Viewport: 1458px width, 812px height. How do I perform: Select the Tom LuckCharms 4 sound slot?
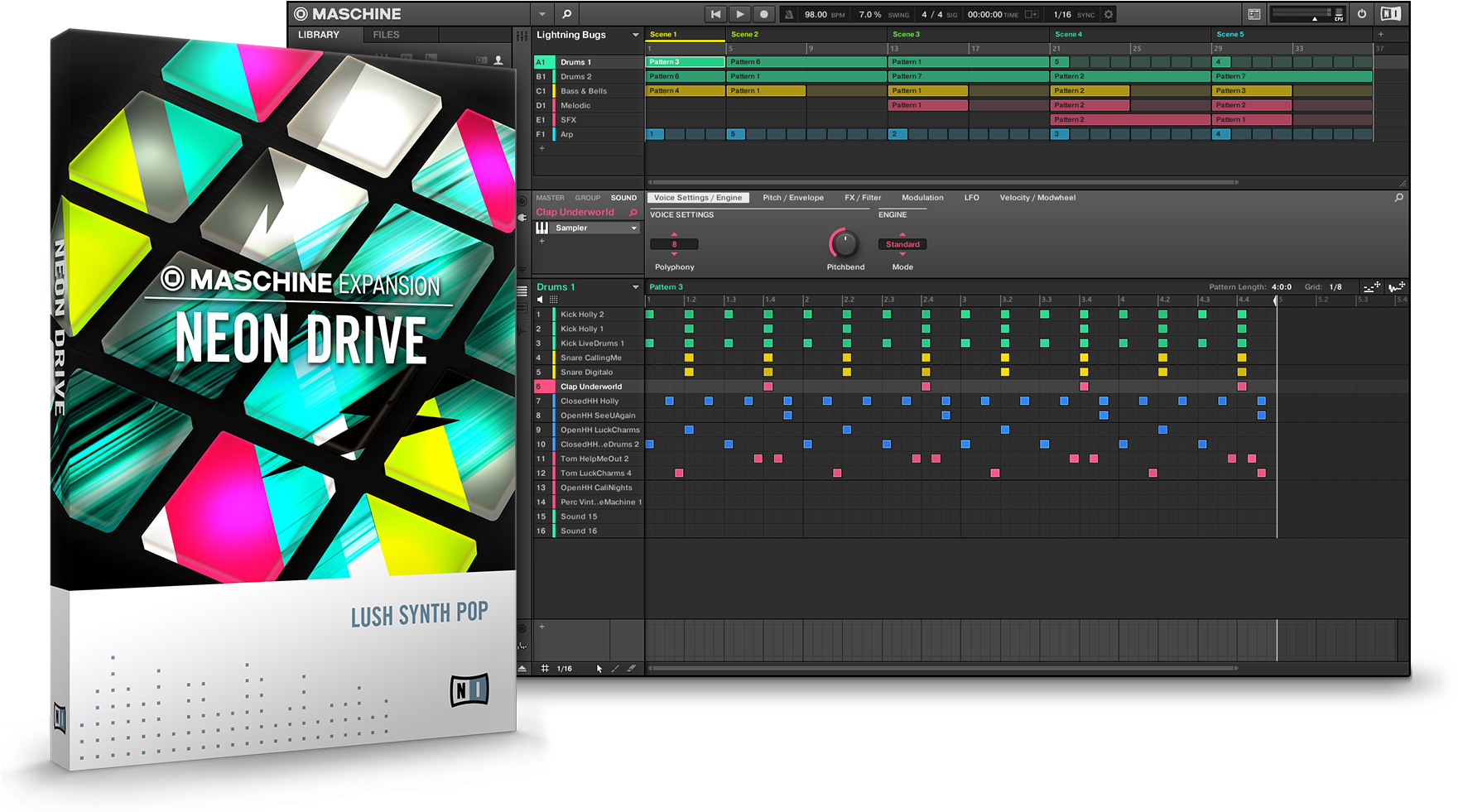pyautogui.click(x=589, y=473)
